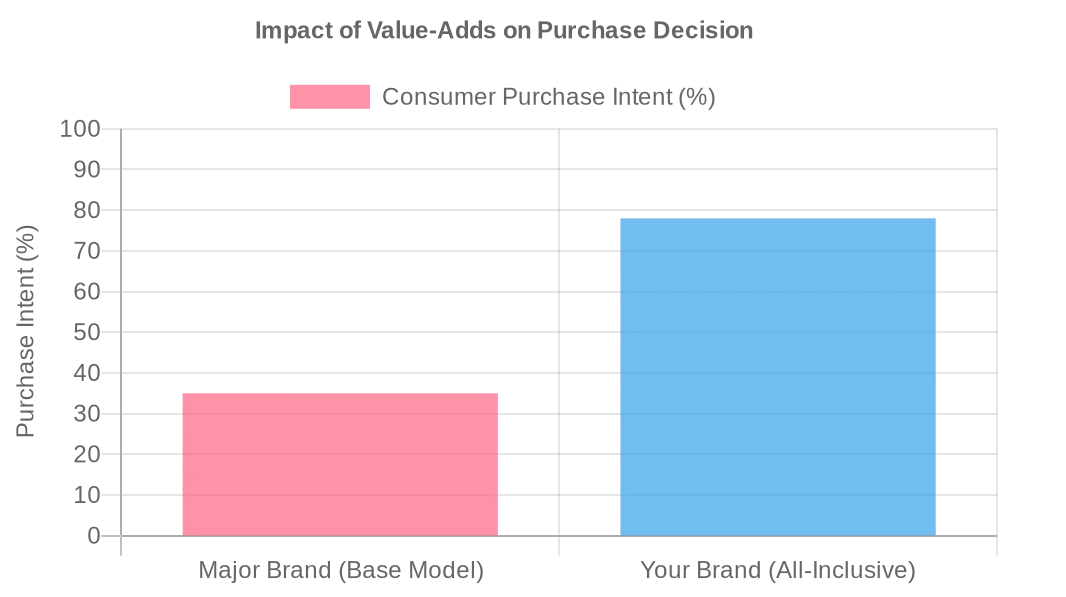Click the top edge of the blue bar
Viewport: 1066px width, 597px height.
(x=777, y=219)
